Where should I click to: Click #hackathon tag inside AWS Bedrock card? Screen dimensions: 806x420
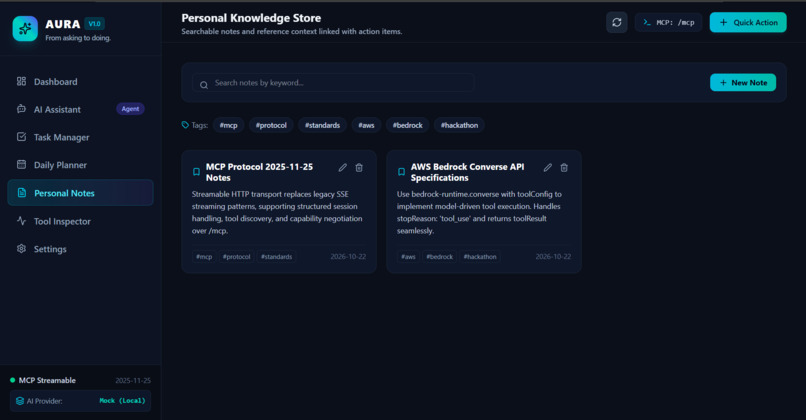(x=480, y=257)
